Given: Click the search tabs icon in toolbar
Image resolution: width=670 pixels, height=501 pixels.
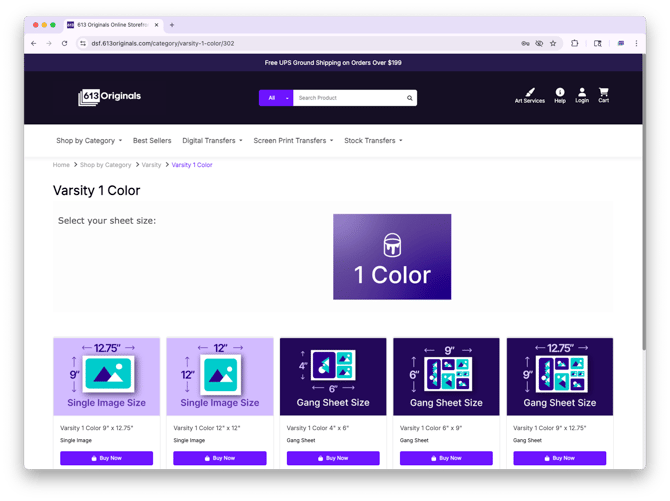Looking at the screenshot, I should click(x=598, y=43).
